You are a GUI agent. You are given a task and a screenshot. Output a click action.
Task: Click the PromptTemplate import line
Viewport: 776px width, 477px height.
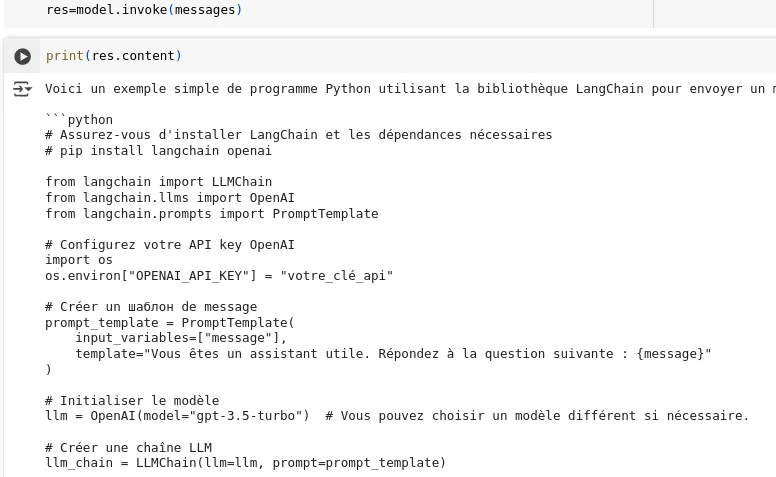pyautogui.click(x=211, y=213)
